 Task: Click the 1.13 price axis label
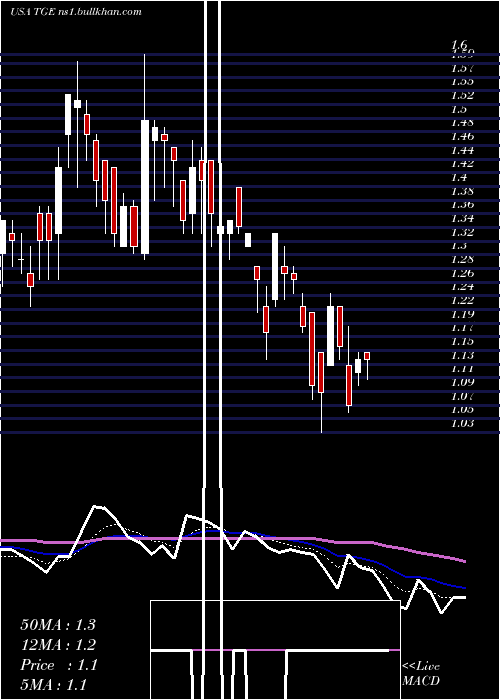[462, 356]
